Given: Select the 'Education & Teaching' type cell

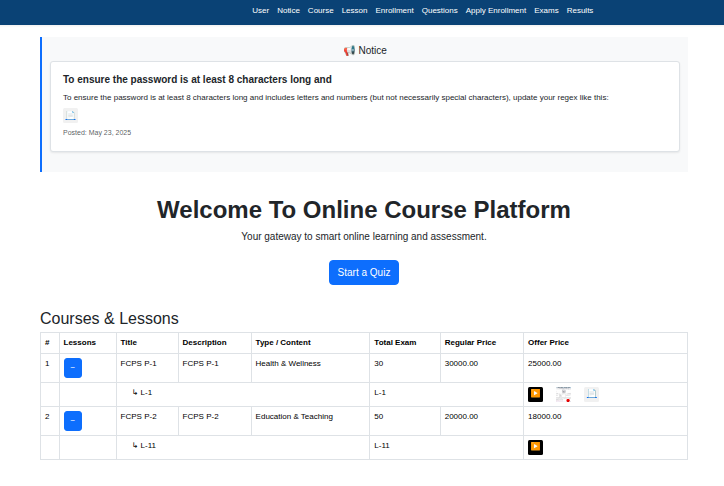Looking at the screenshot, I should (310, 421).
